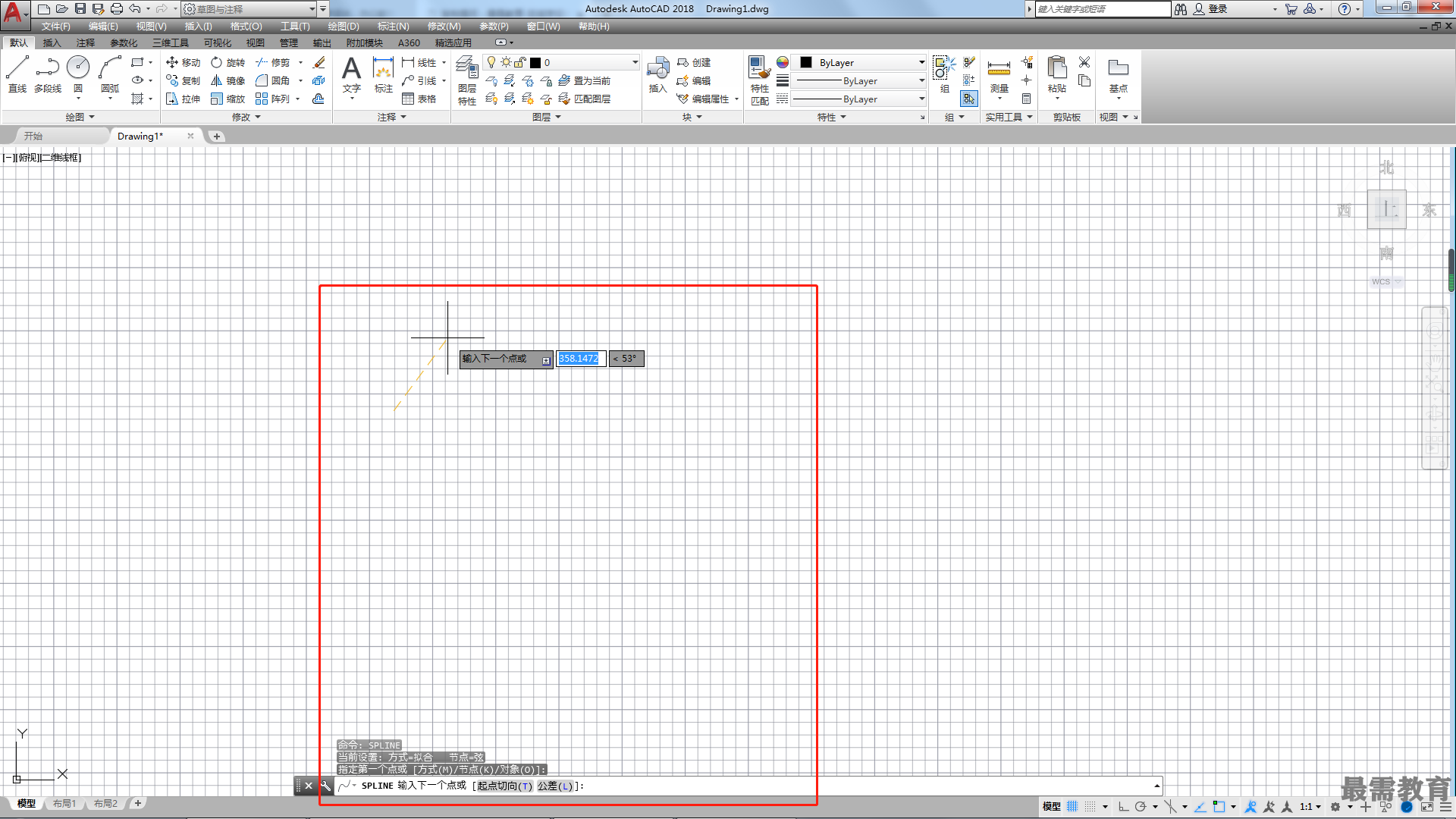Toggle polar tracking in status bar

[x=1140, y=807]
